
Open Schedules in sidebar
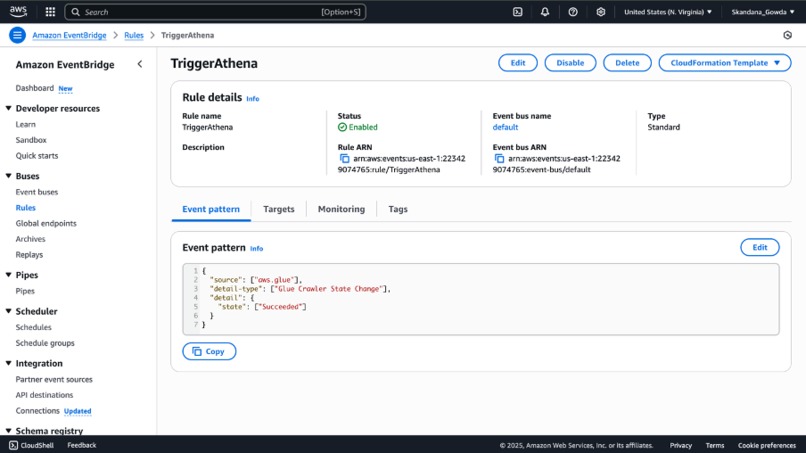pyautogui.click(x=33, y=327)
